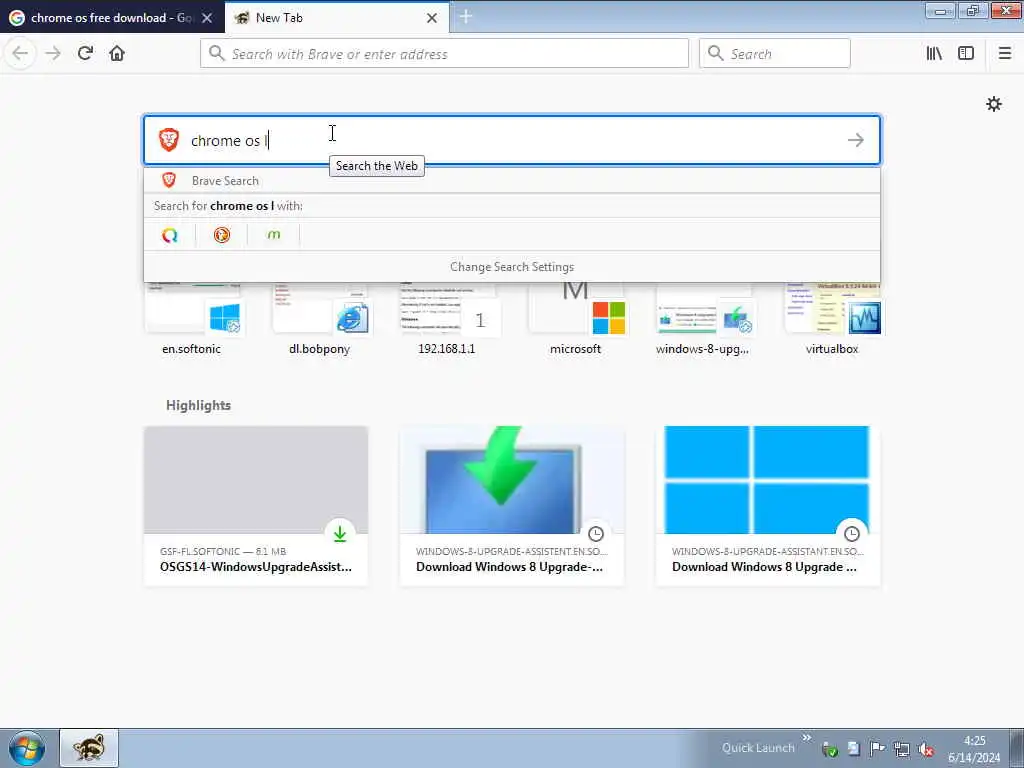Open Action Center flag icon
The width and height of the screenshot is (1024, 768).
pos(878,748)
